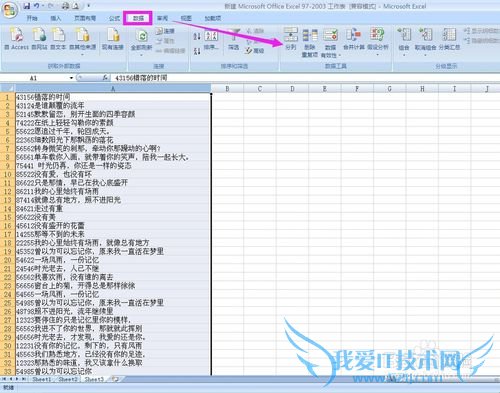This screenshot has width=500, height=393.
Task: Open the Sheet3 worksheet tab
Action: [x=94, y=379]
